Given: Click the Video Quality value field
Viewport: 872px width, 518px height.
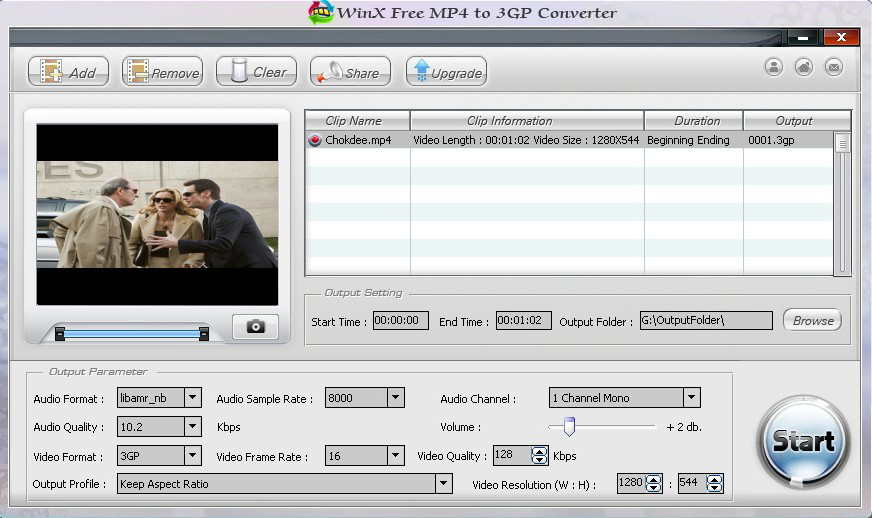Looking at the screenshot, I should pos(512,455).
